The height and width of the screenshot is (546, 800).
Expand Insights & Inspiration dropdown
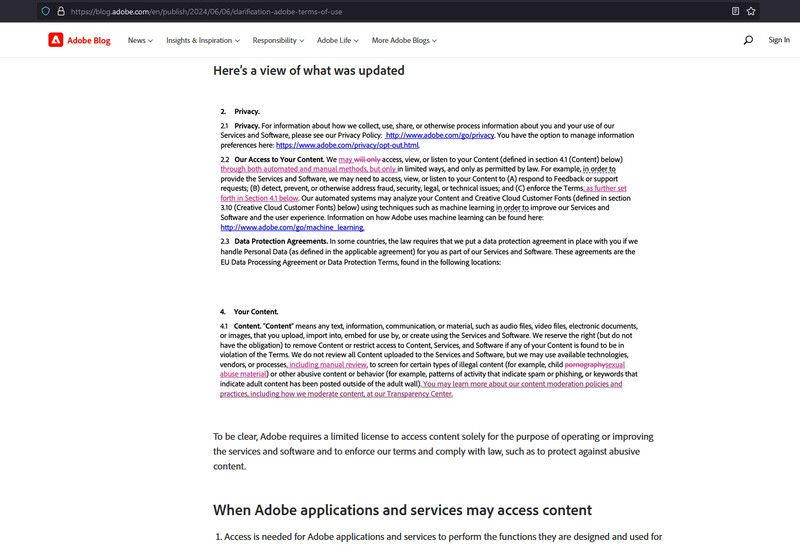pos(203,40)
